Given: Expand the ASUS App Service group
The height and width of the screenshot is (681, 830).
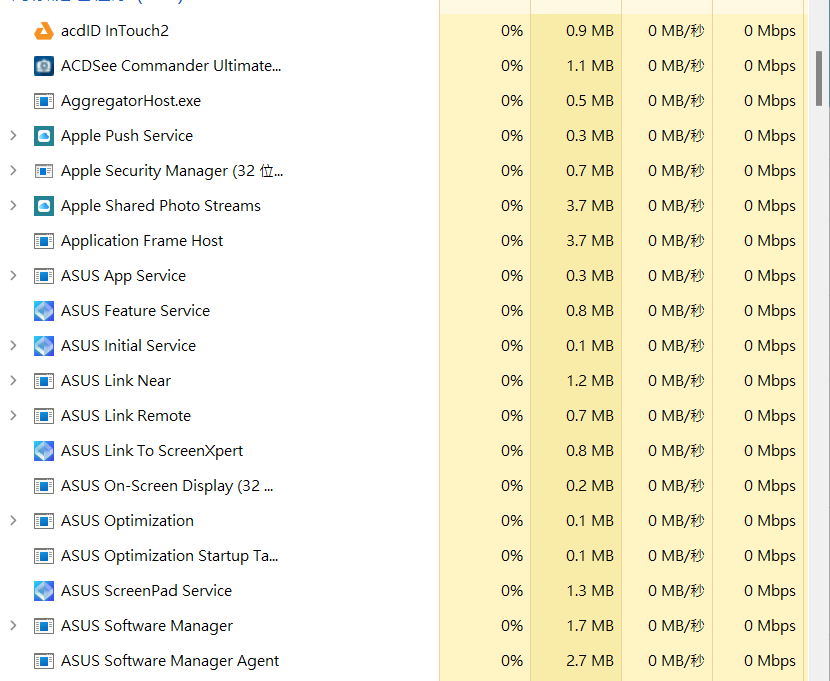Looking at the screenshot, I should [x=14, y=276].
